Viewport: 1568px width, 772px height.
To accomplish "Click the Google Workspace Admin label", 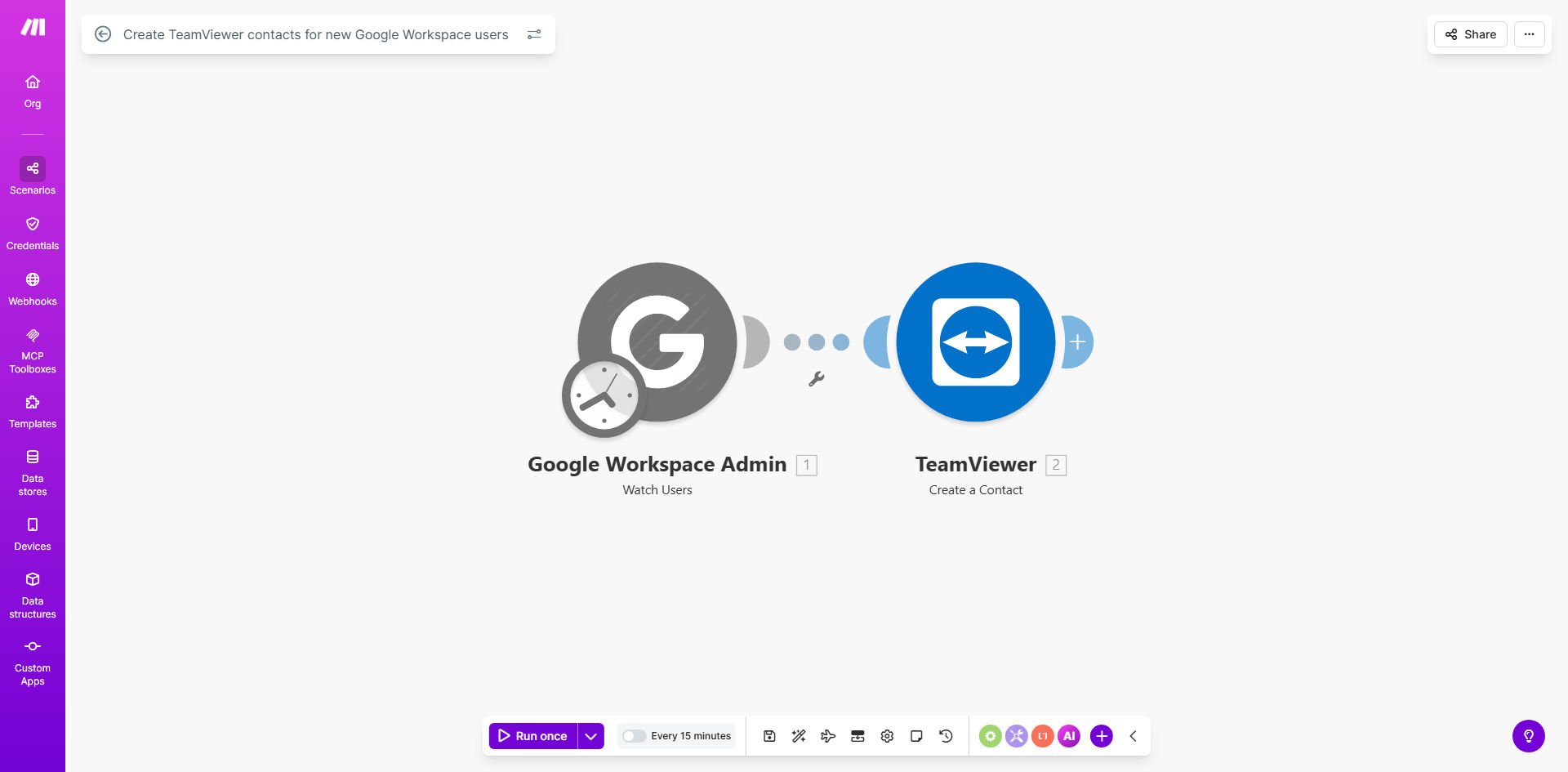I will (x=657, y=464).
